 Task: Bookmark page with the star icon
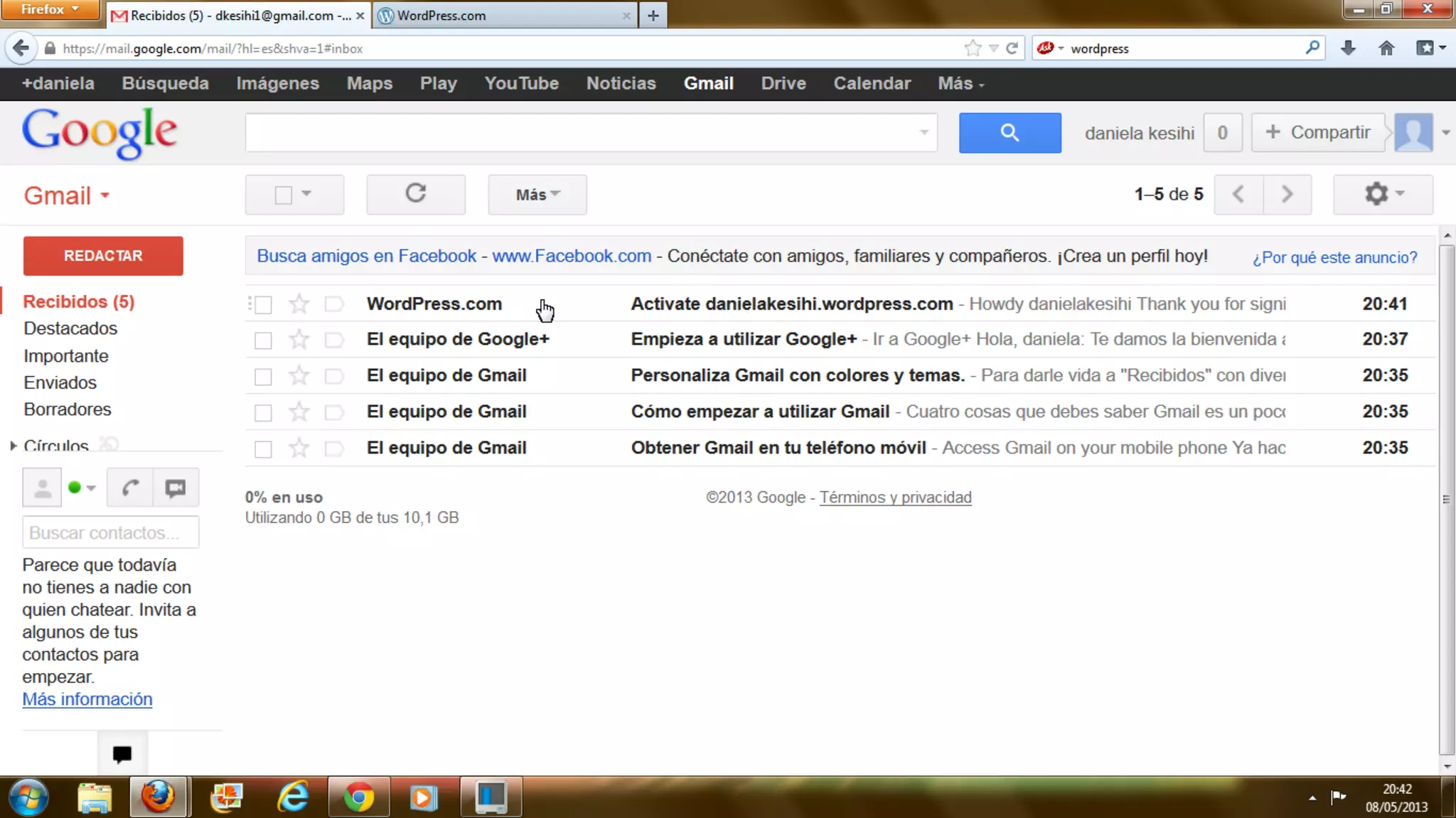[x=973, y=48]
